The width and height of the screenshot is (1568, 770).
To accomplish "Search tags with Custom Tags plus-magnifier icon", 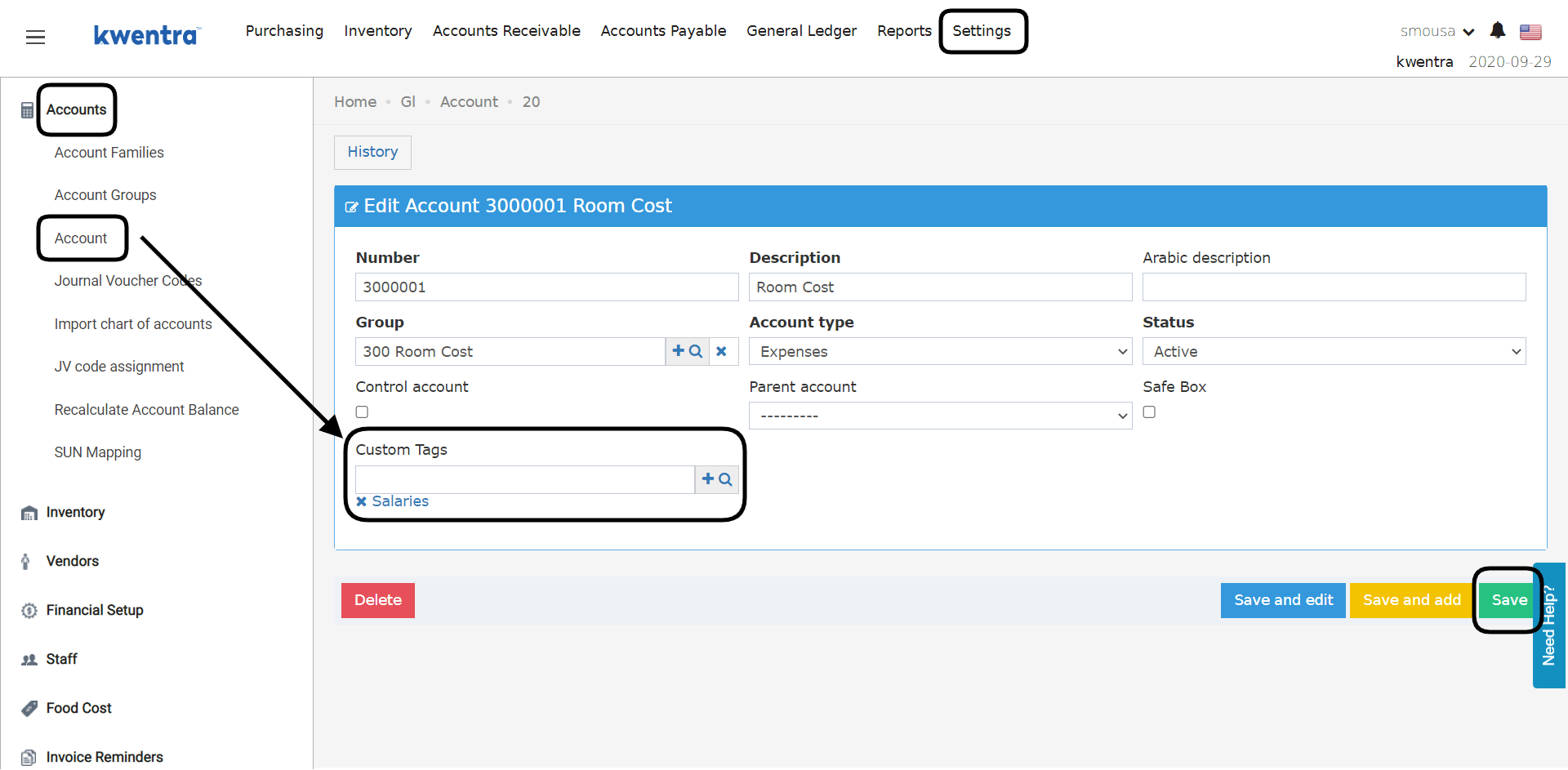I will coord(717,479).
